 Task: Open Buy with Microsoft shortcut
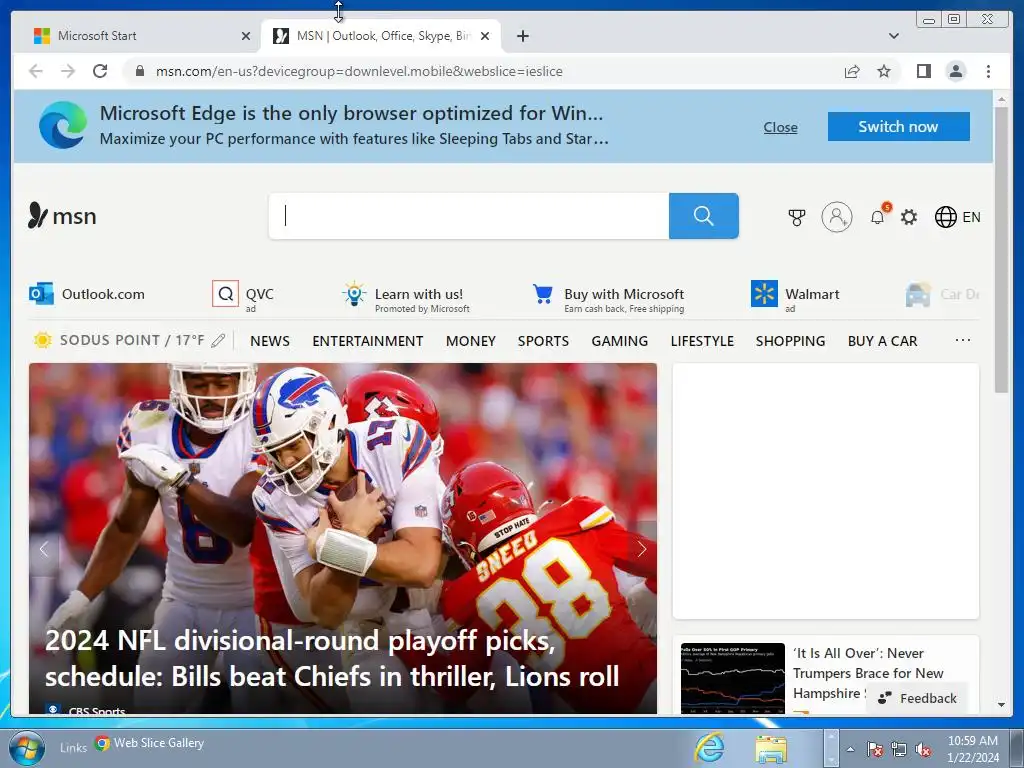coord(609,297)
